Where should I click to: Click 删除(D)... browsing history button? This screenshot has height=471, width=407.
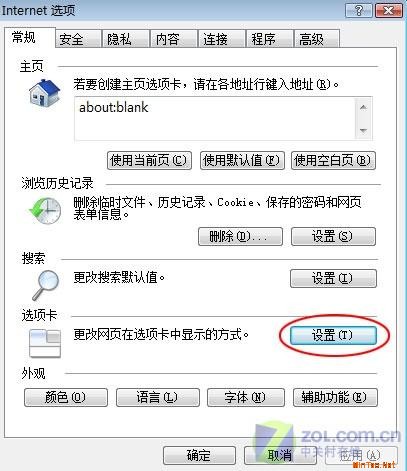240,237
